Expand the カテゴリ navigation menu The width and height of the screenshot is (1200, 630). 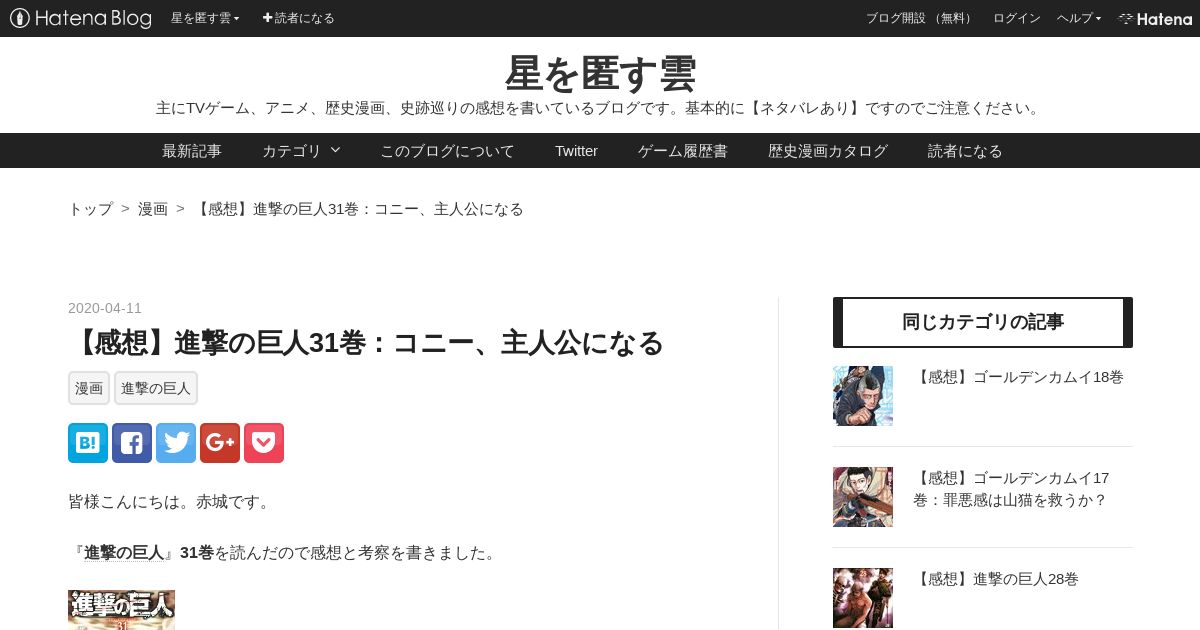point(301,151)
